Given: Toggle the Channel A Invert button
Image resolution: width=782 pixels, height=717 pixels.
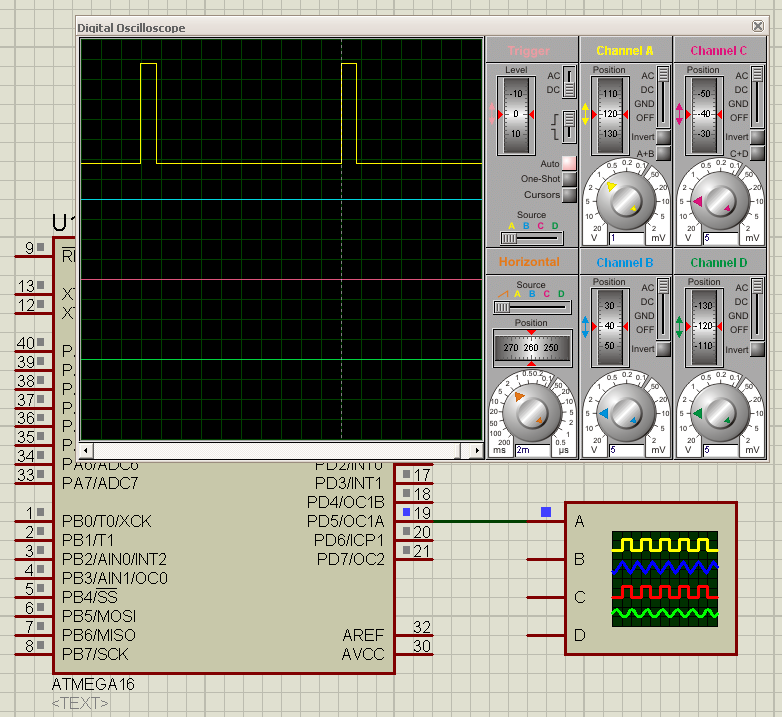Looking at the screenshot, I should [663, 137].
